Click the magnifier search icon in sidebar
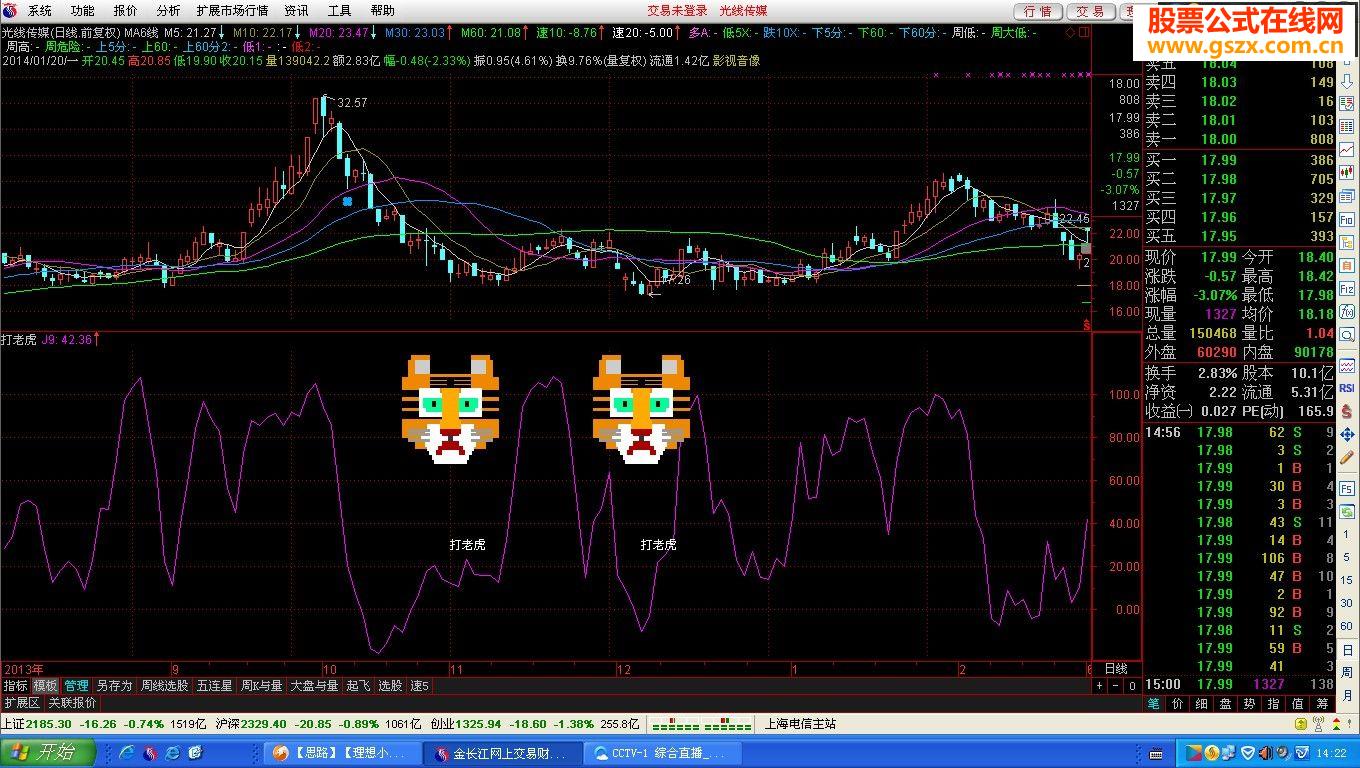1360x768 pixels. tap(1346, 335)
